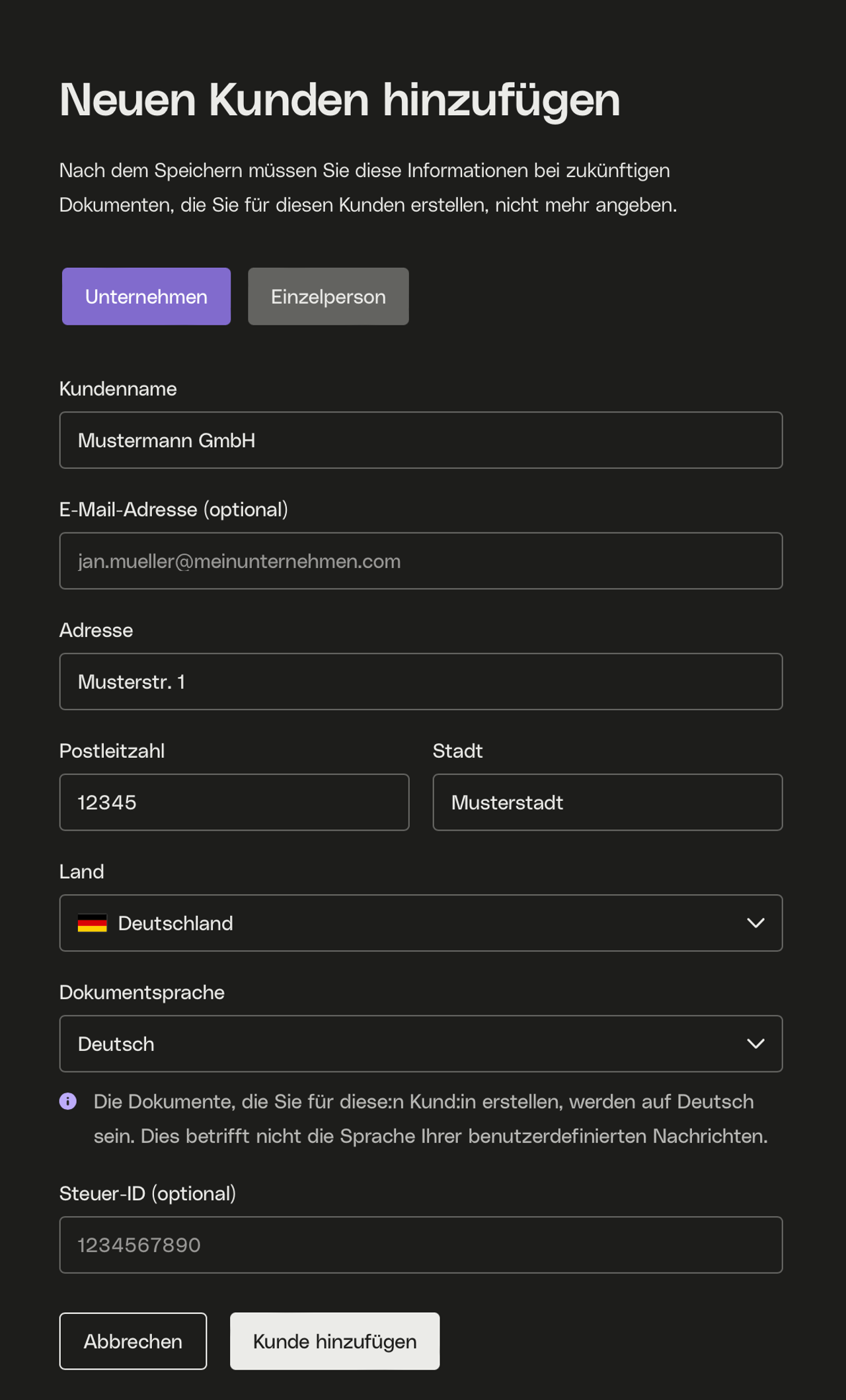Screen dimensions: 846x1400
Task: Click the Steuer-ID optional input field
Action: pos(421,1245)
